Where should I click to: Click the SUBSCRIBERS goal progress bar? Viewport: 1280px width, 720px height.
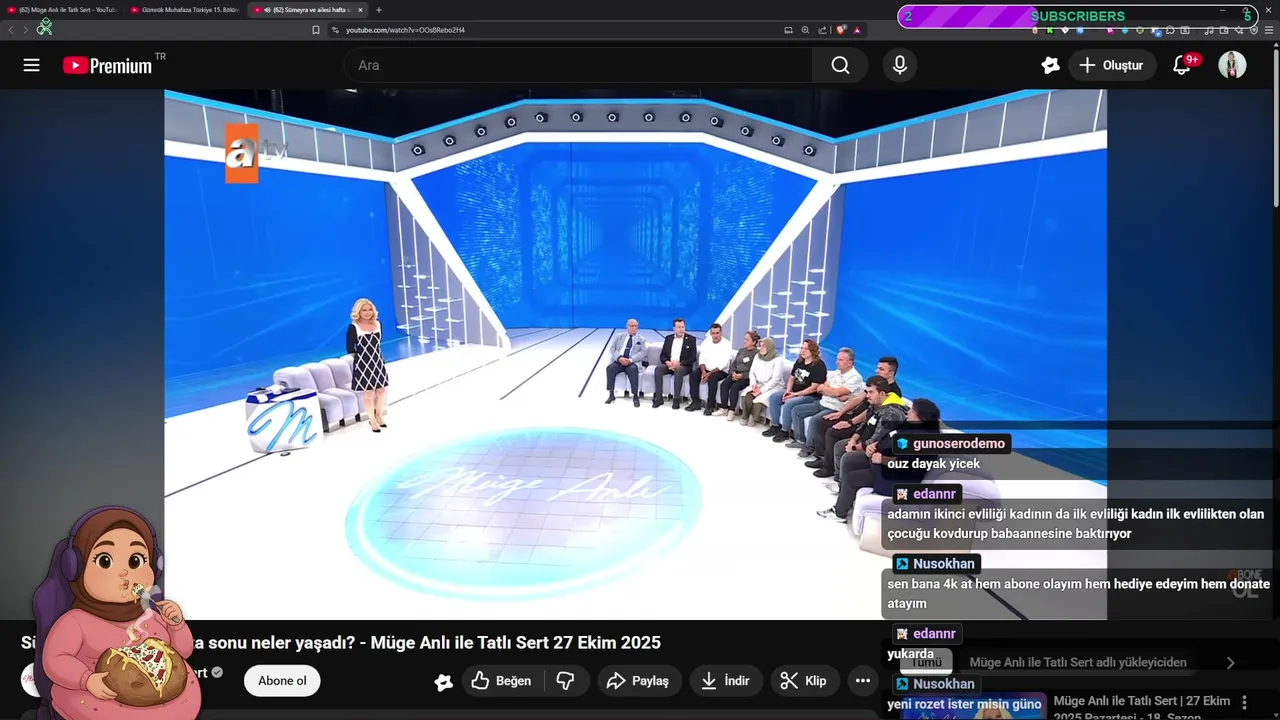click(1077, 15)
